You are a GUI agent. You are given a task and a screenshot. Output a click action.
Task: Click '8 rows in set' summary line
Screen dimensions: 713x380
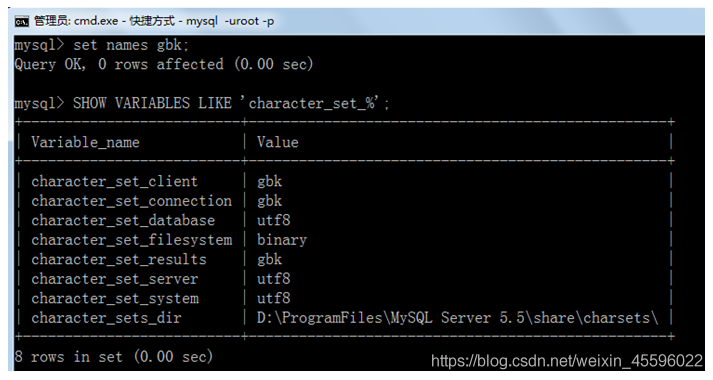coord(114,356)
